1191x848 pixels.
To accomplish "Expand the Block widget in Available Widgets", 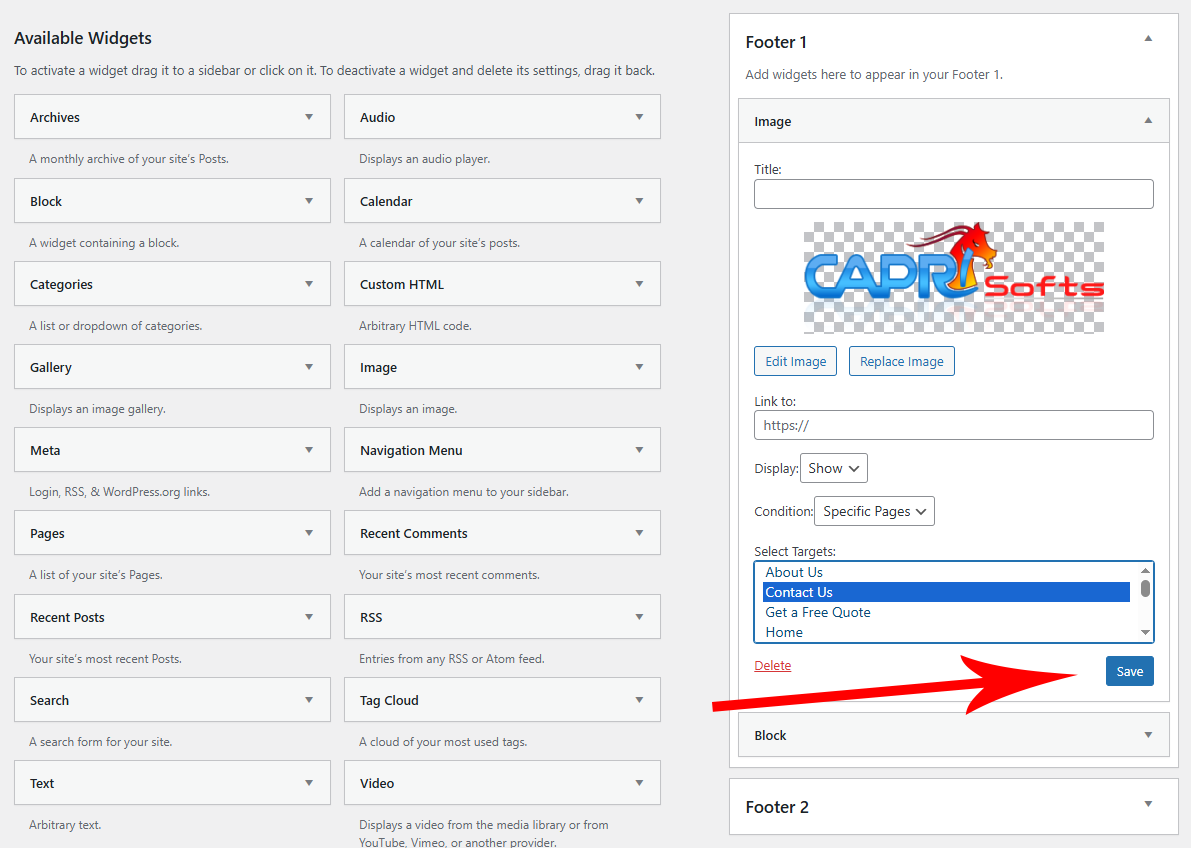I will (x=309, y=201).
